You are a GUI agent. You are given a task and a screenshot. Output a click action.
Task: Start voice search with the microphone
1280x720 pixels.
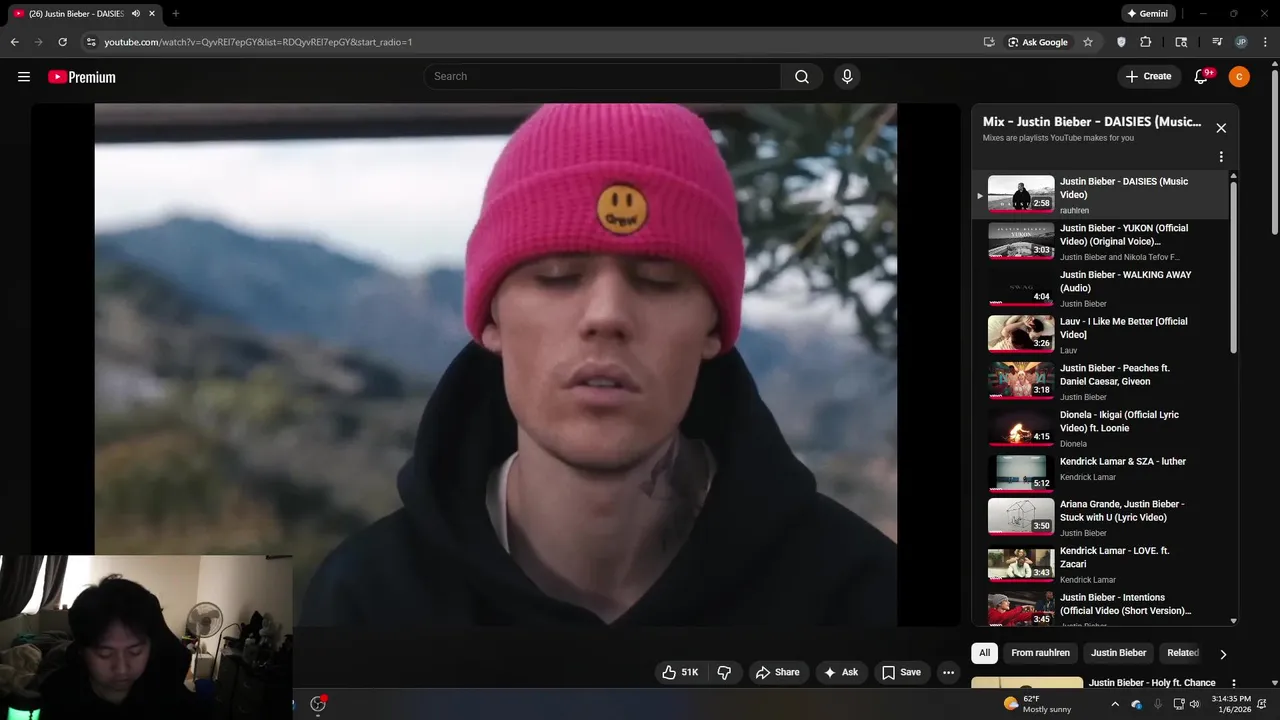[847, 76]
